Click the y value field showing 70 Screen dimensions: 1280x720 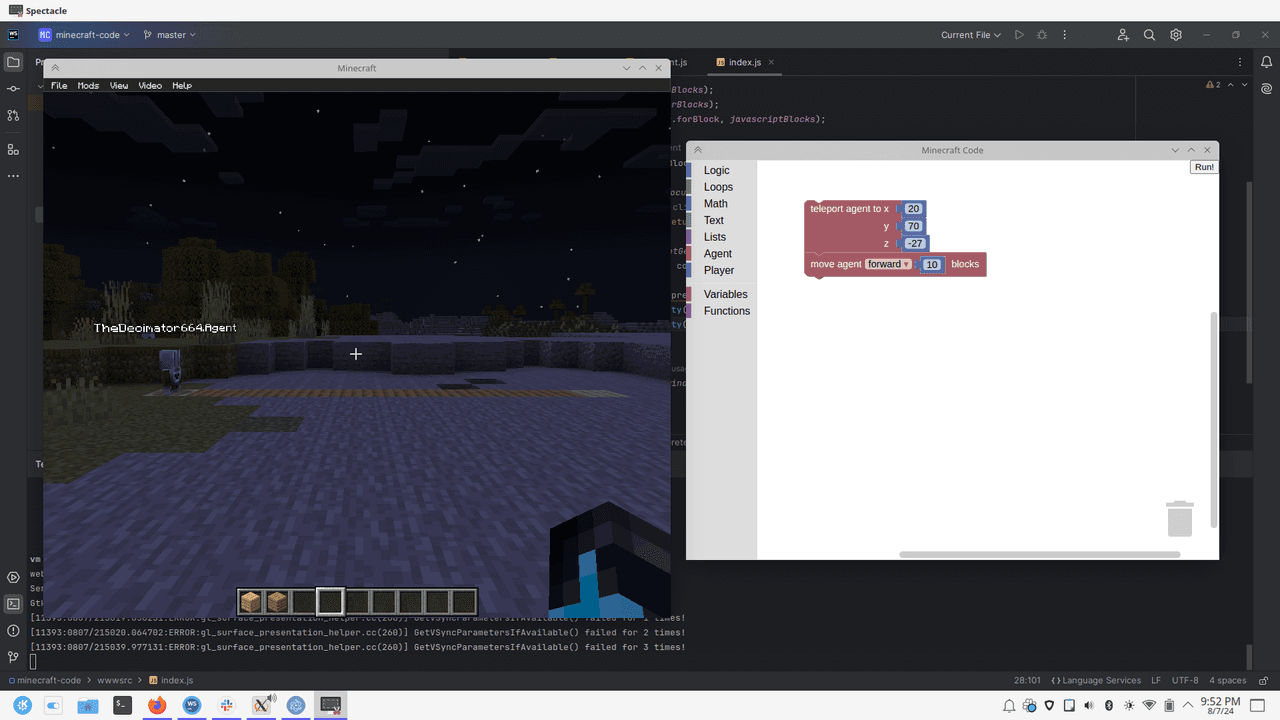coord(913,226)
